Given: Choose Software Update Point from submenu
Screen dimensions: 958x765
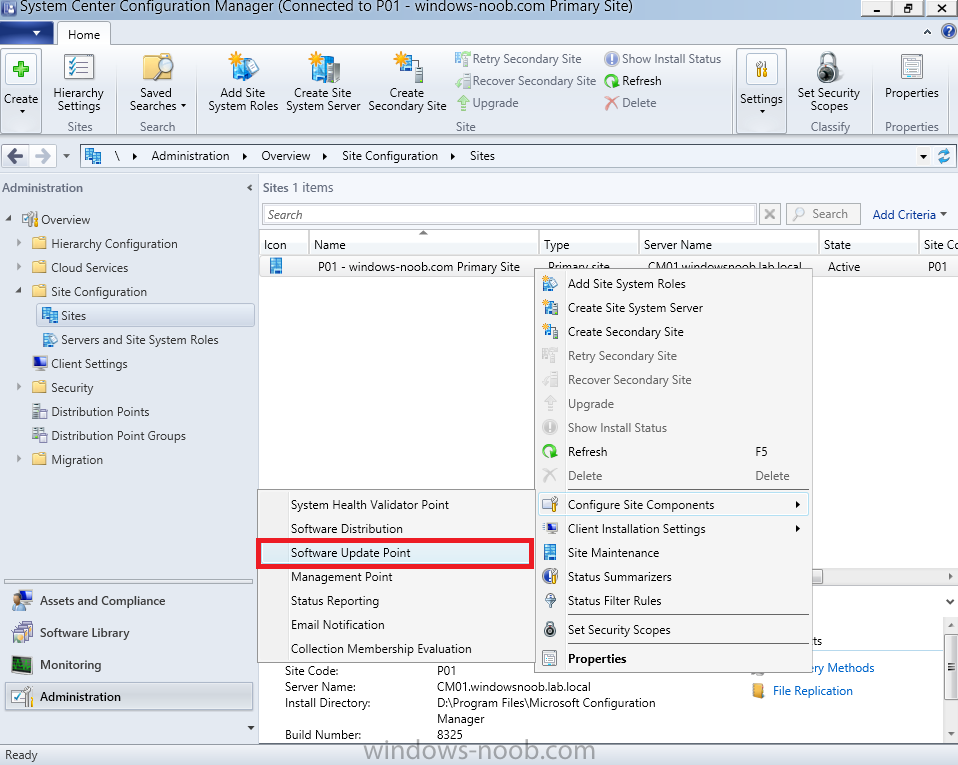Looking at the screenshot, I should (x=395, y=553).
